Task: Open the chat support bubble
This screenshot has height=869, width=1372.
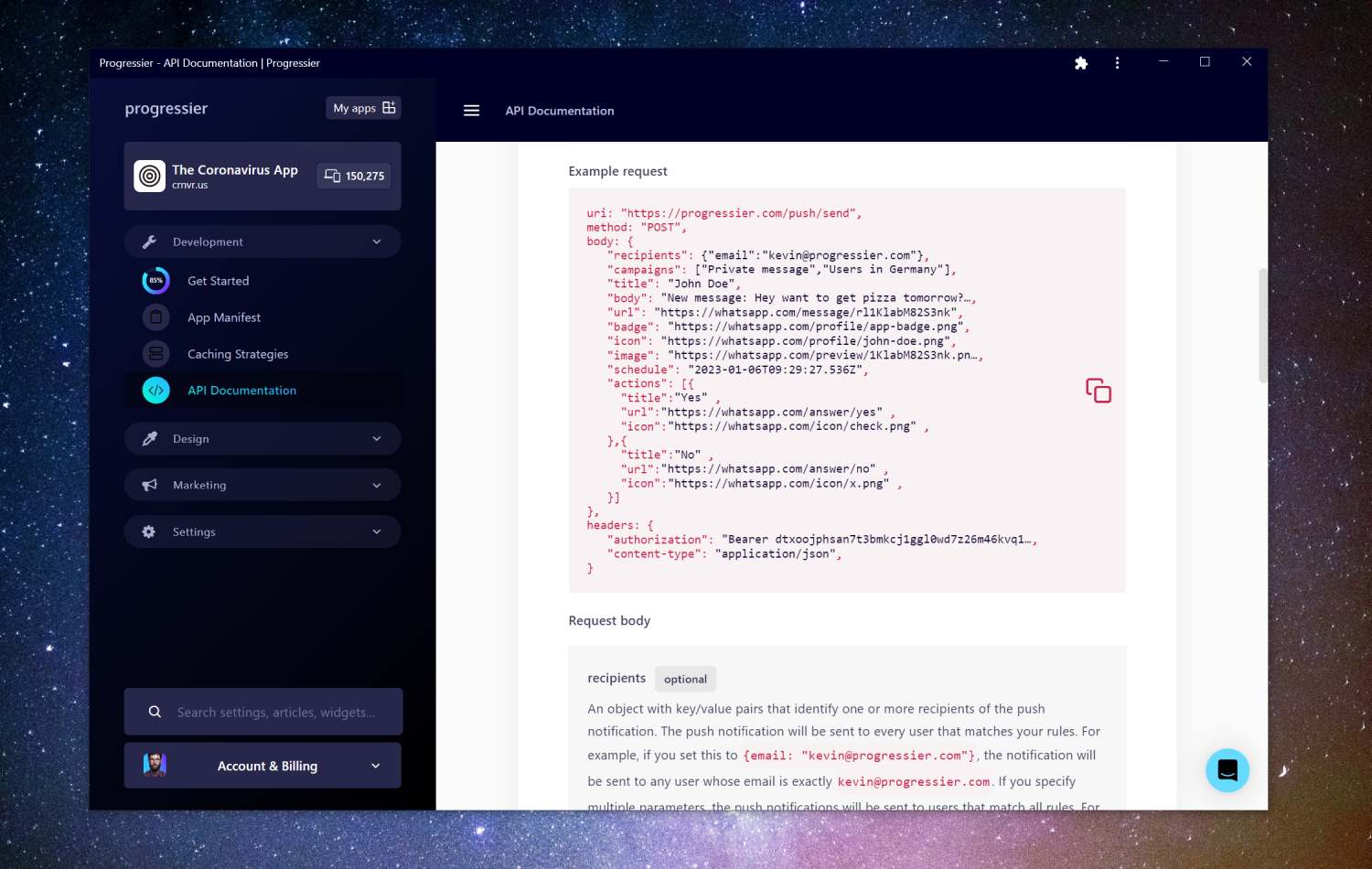Action: pyautogui.click(x=1227, y=770)
